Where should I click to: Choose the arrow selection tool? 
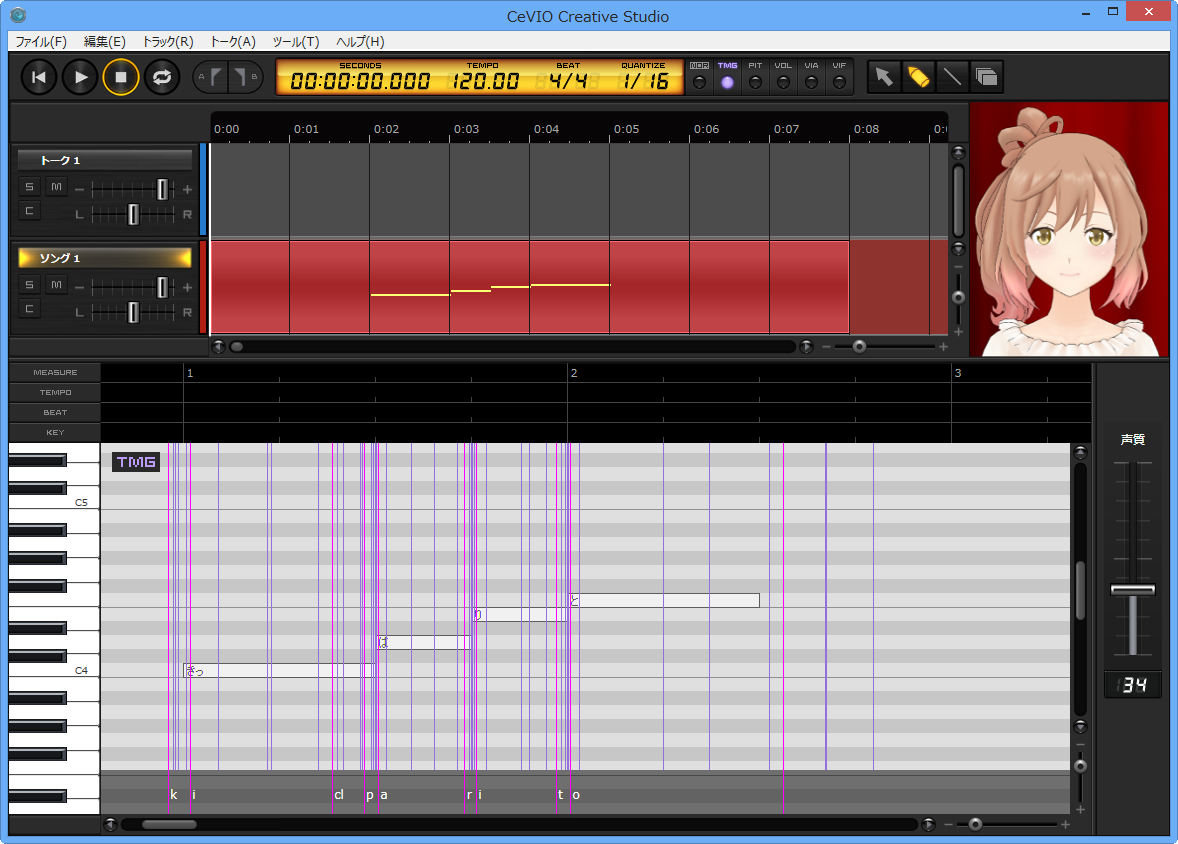(884, 77)
